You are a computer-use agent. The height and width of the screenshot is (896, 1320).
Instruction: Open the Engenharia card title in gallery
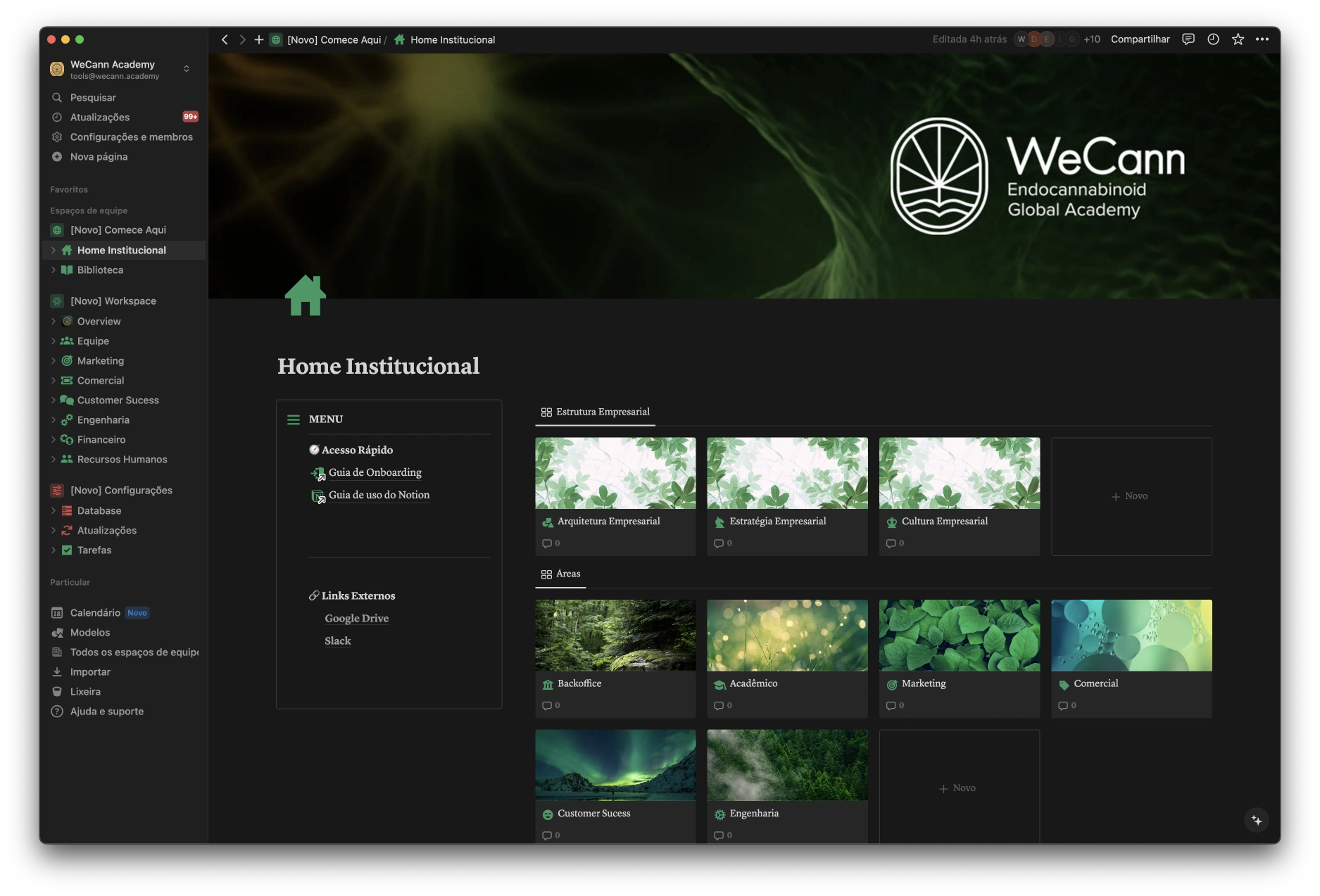pyautogui.click(x=754, y=814)
